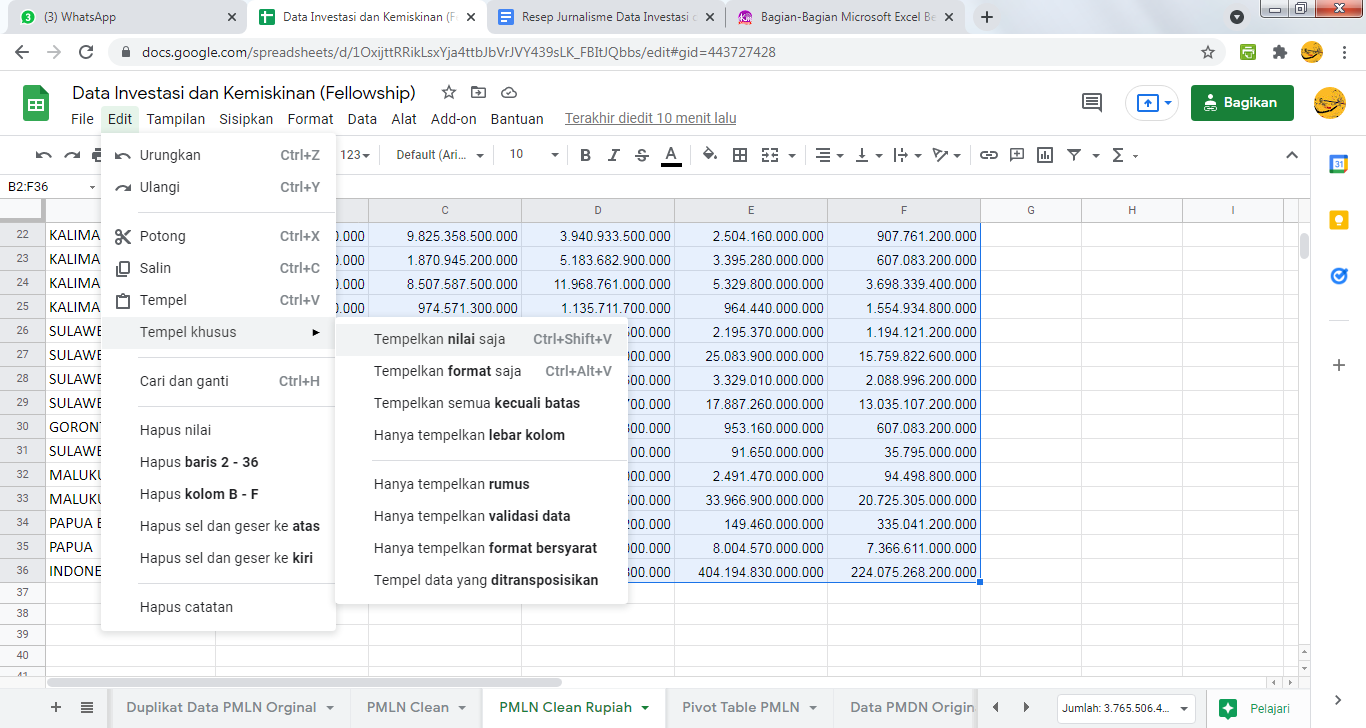Click Cari dan ganti menu entry

pyautogui.click(x=184, y=381)
